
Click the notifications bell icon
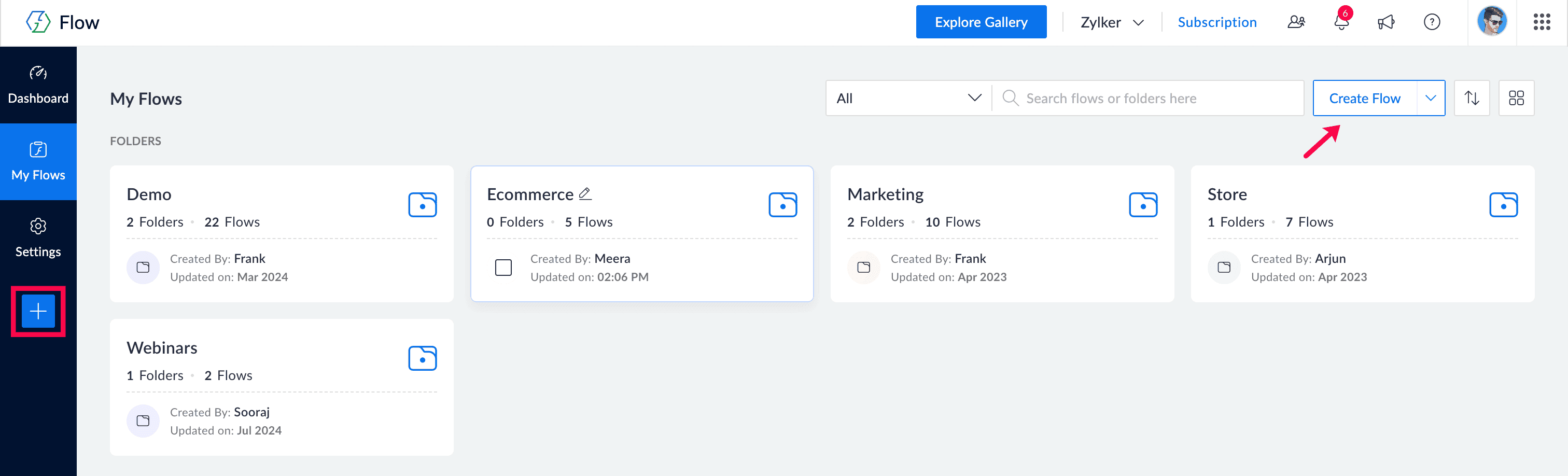click(x=1341, y=22)
